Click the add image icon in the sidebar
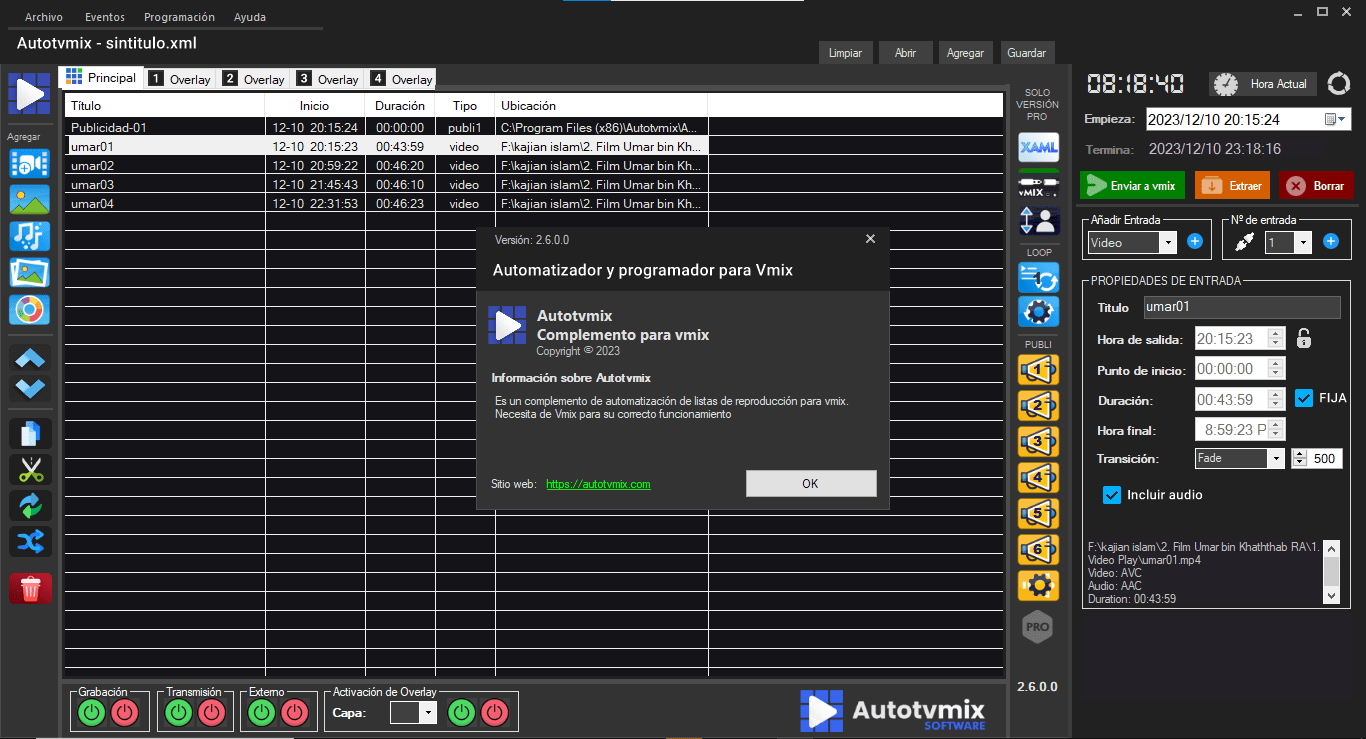The width and height of the screenshot is (1366, 739). click(x=29, y=200)
